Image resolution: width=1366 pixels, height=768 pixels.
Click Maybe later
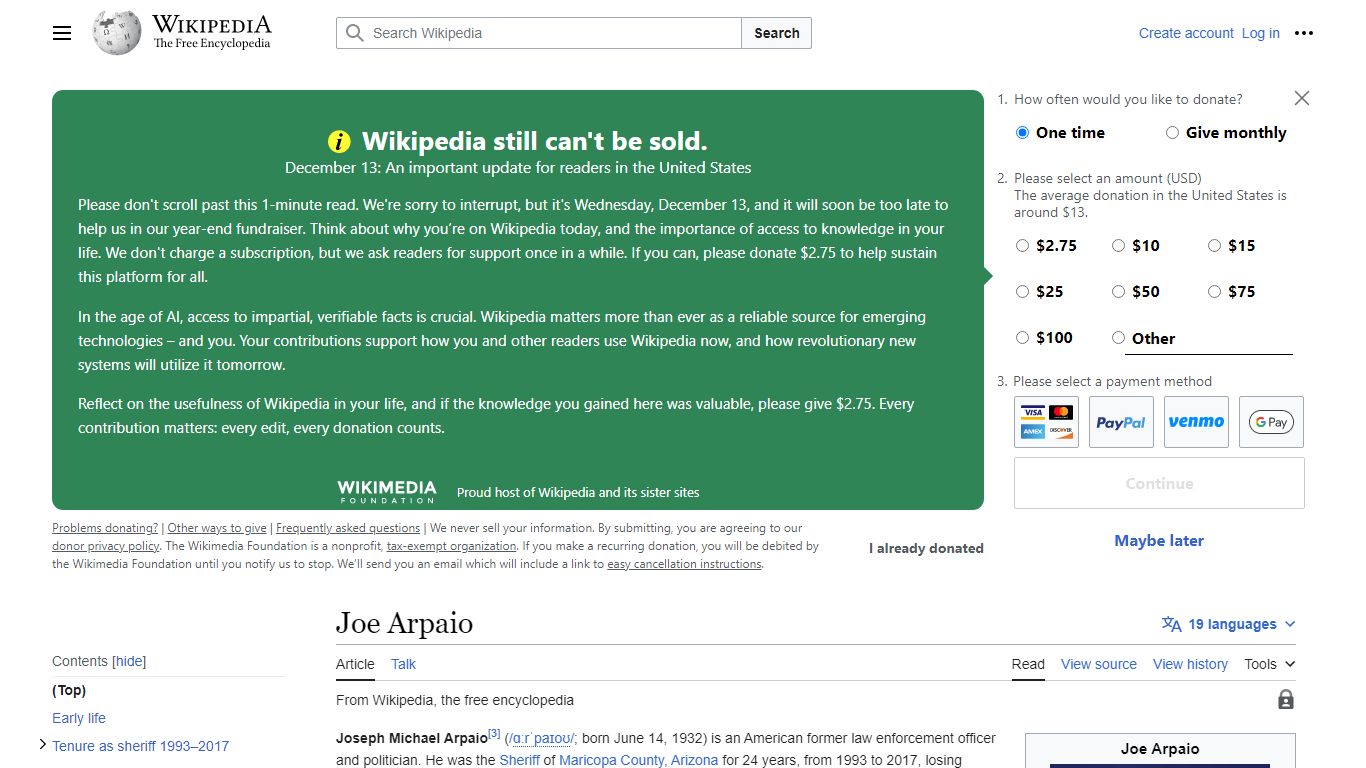pyautogui.click(x=1159, y=540)
